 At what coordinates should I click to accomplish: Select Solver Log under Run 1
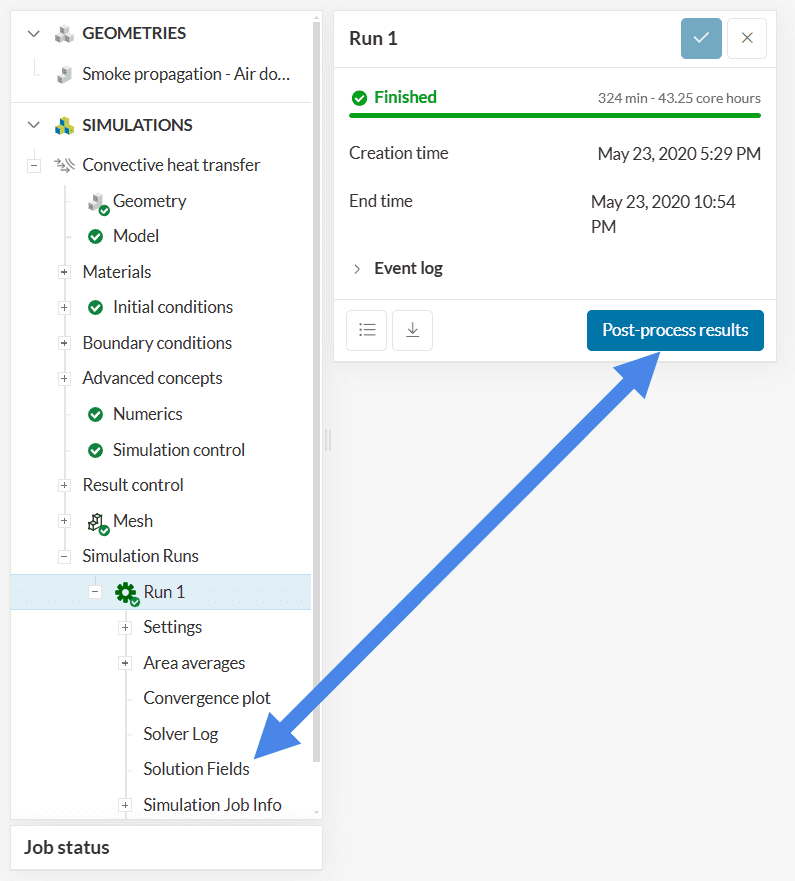coord(180,734)
